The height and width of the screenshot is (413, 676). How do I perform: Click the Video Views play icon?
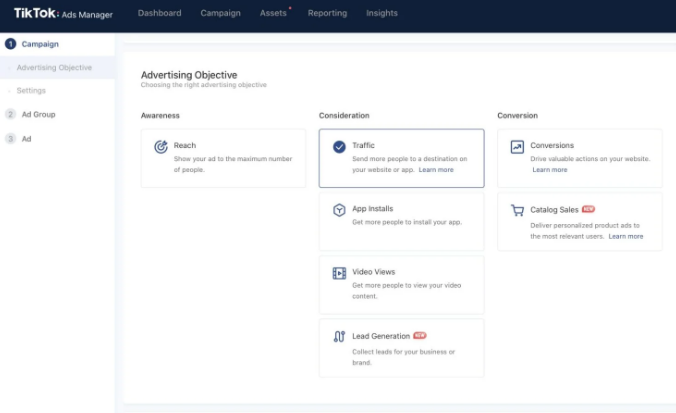pyautogui.click(x=339, y=273)
